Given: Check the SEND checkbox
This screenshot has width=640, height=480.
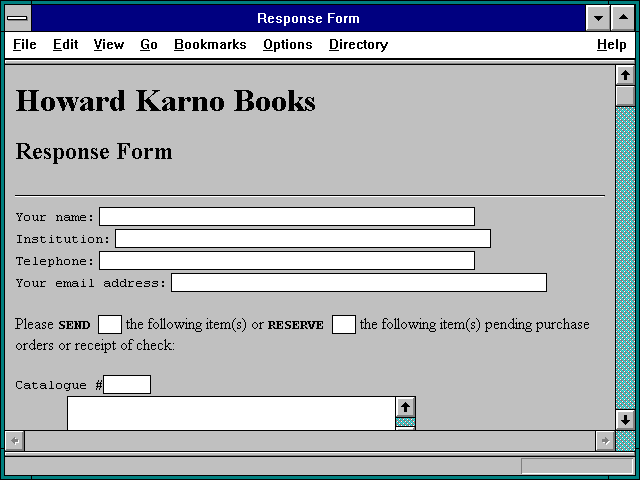Looking at the screenshot, I should [x=110, y=324].
